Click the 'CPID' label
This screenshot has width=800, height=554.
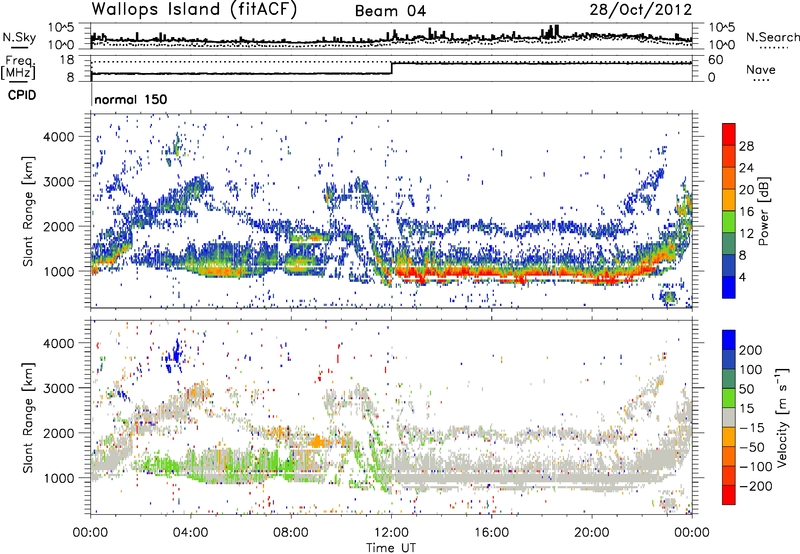point(22,95)
